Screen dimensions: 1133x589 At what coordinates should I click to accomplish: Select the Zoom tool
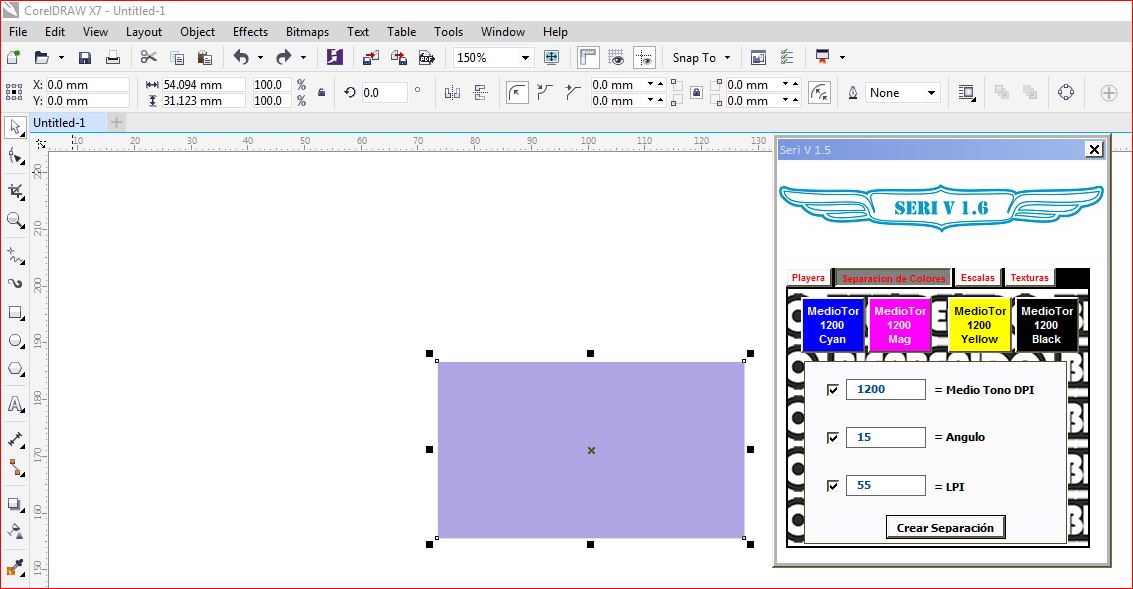click(x=15, y=220)
